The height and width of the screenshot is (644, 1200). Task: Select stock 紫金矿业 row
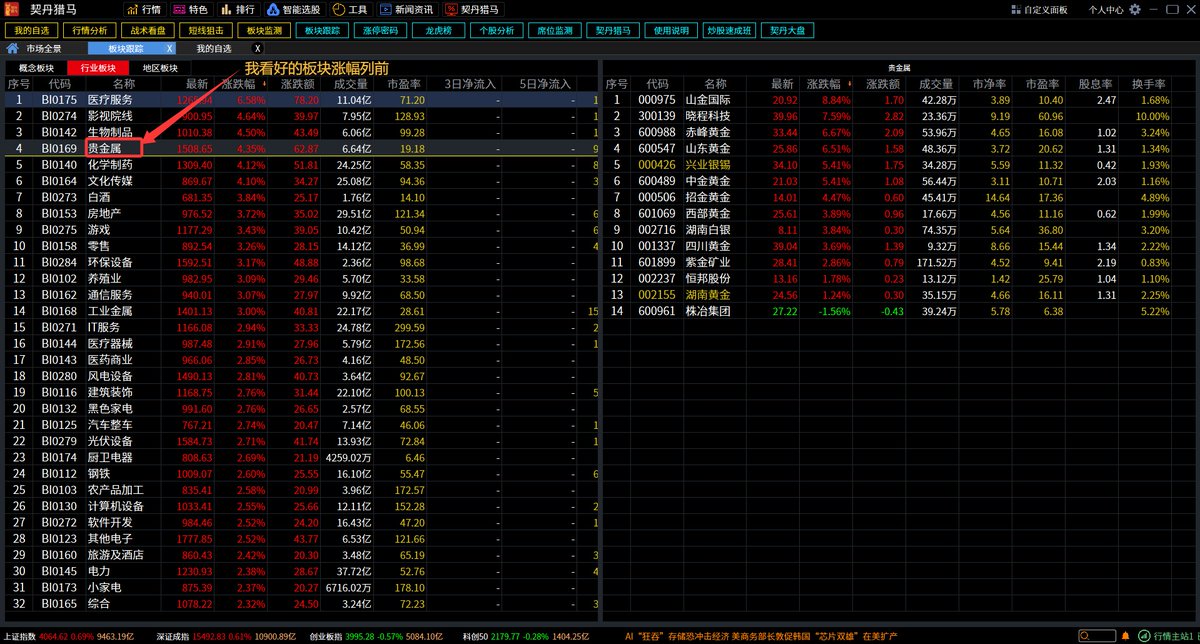900,262
